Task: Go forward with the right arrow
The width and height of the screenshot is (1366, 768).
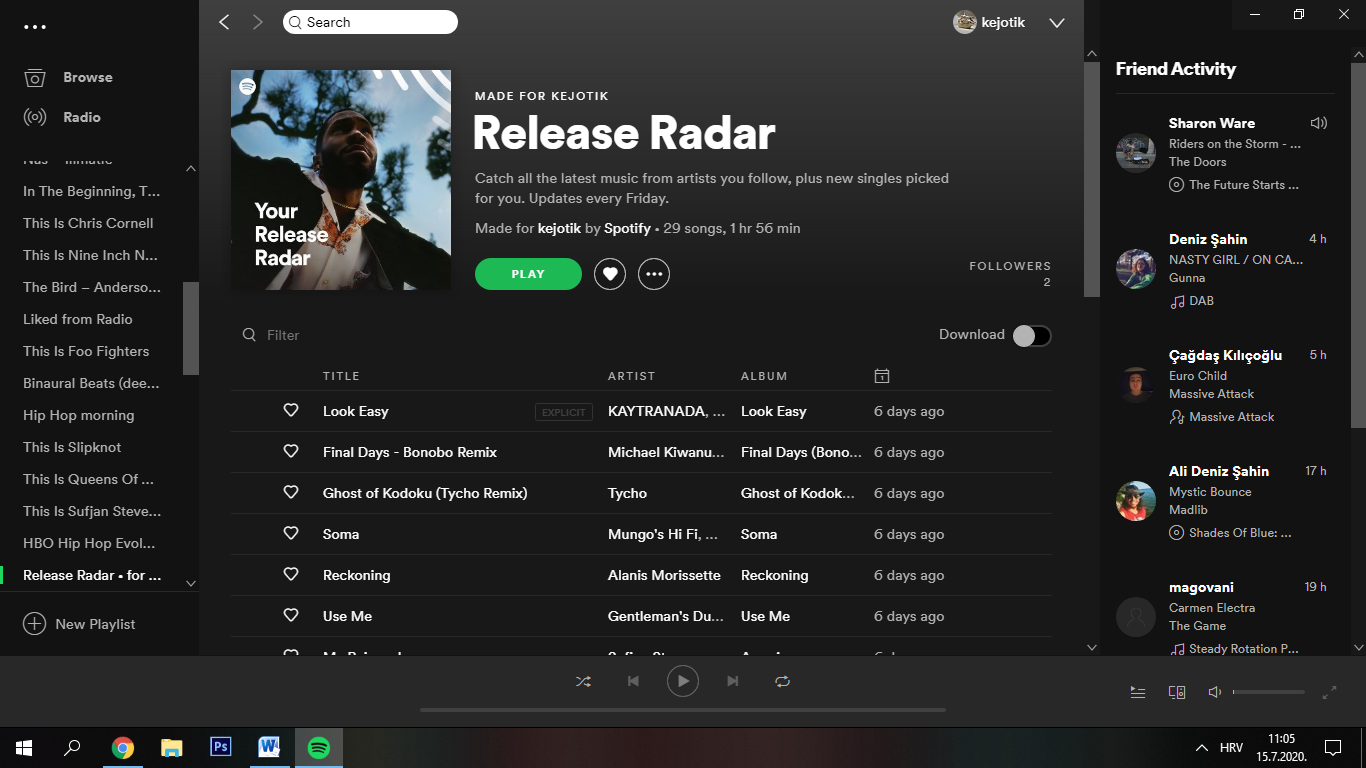Action: coord(258,22)
